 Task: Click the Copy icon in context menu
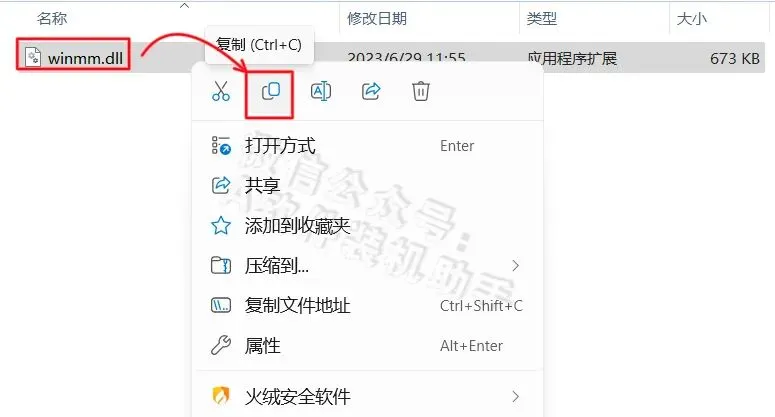[x=271, y=91]
